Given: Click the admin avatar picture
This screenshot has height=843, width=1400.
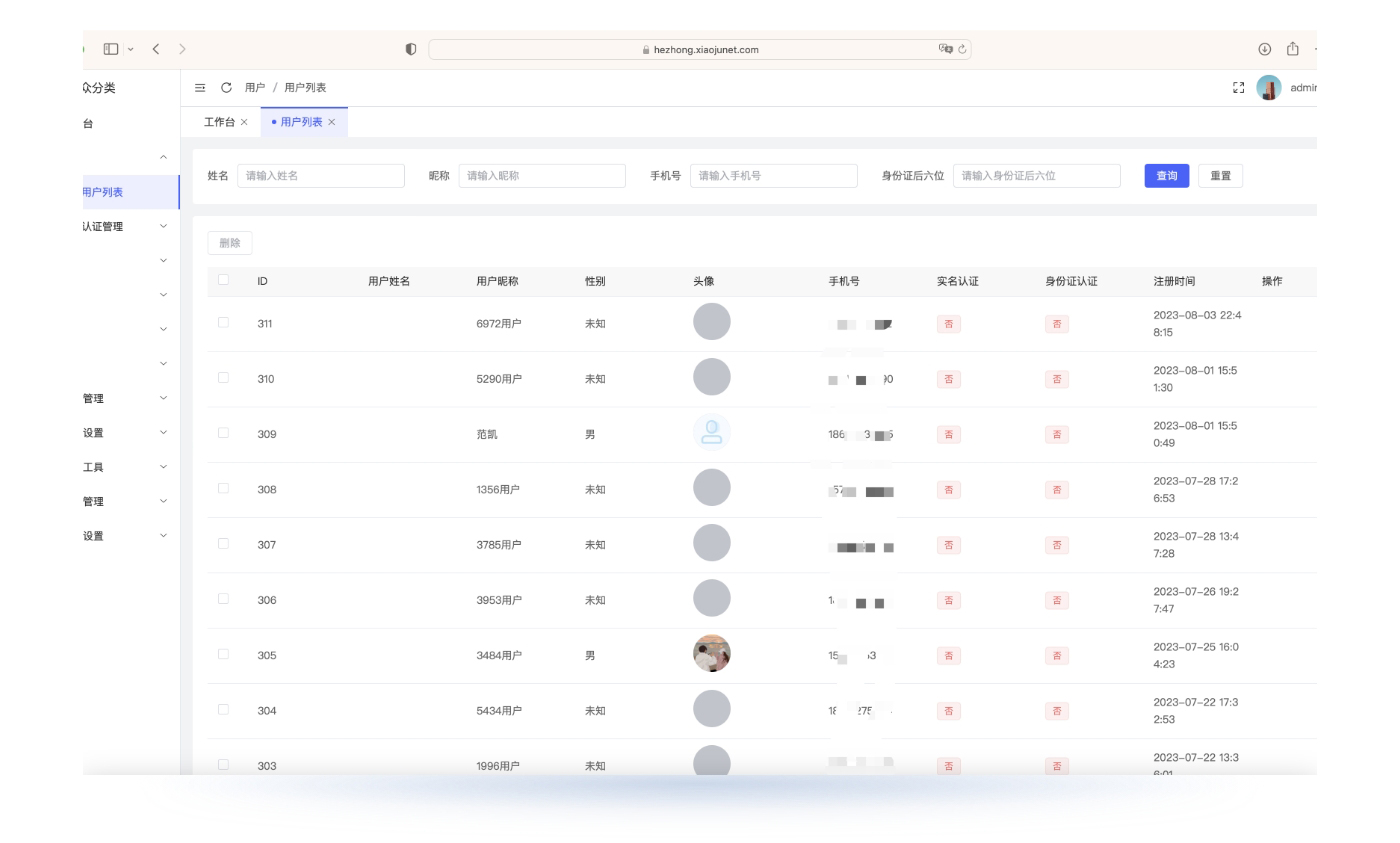Looking at the screenshot, I should point(1268,88).
